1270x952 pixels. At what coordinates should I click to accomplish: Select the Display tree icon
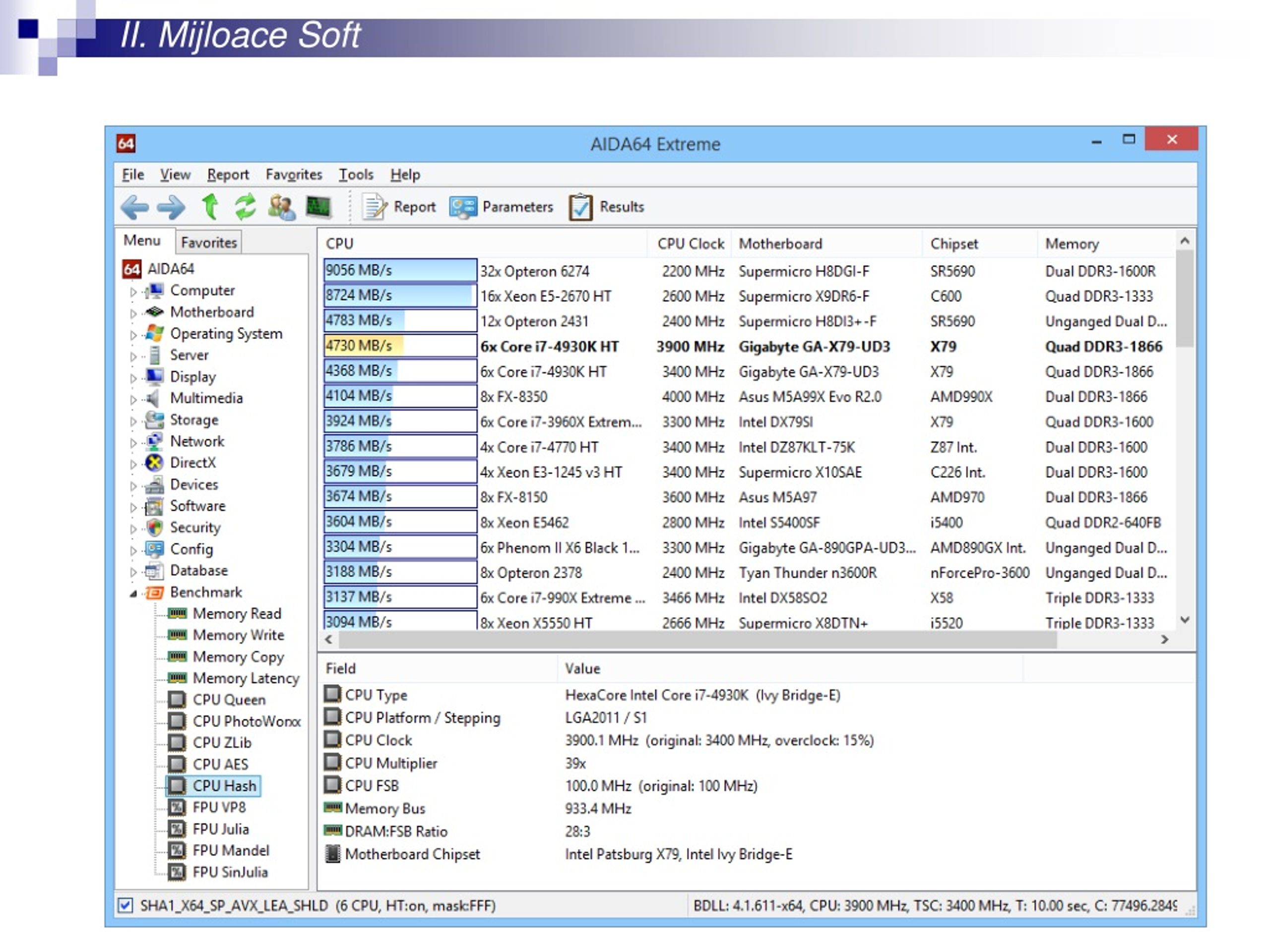154,376
